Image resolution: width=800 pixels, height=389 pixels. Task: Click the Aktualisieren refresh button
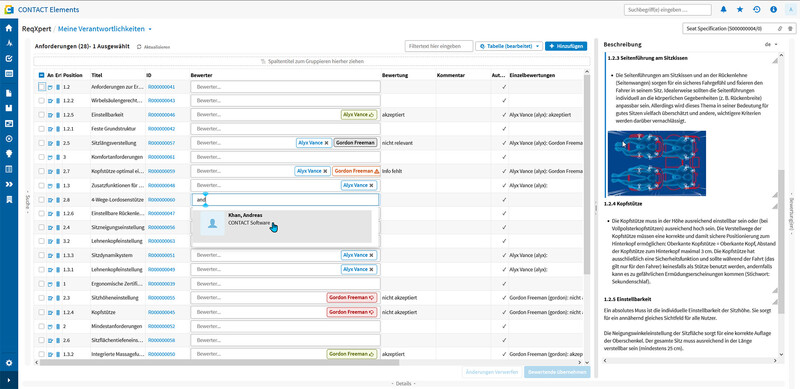click(154, 46)
